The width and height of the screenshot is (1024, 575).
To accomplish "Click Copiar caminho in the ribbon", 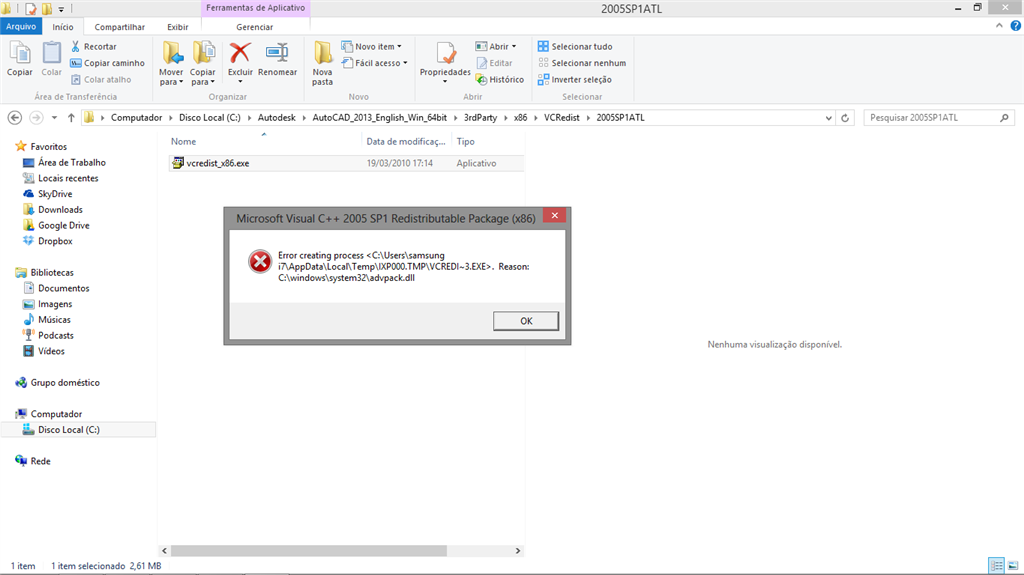I will click(108, 63).
